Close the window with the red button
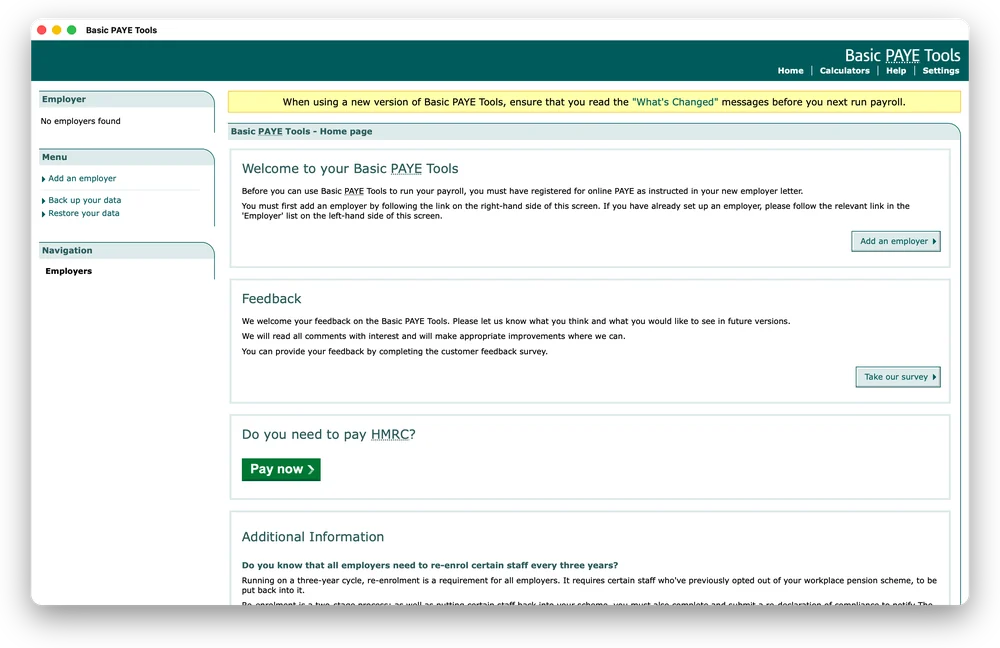The image size is (1000, 648). [x=42, y=30]
